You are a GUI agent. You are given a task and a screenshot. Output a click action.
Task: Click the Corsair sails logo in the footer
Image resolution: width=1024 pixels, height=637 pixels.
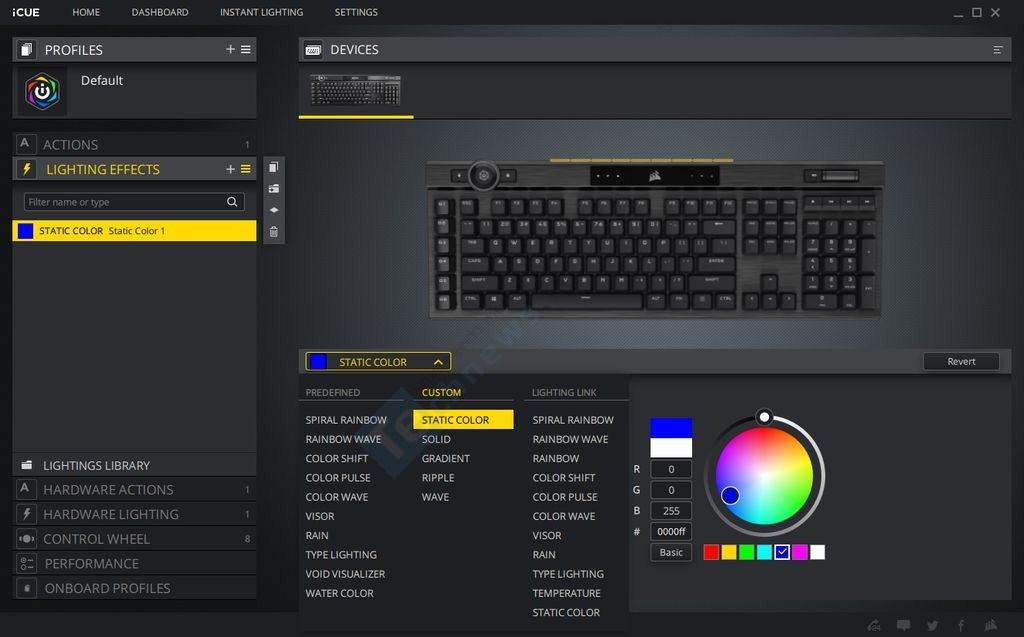[x=990, y=625]
